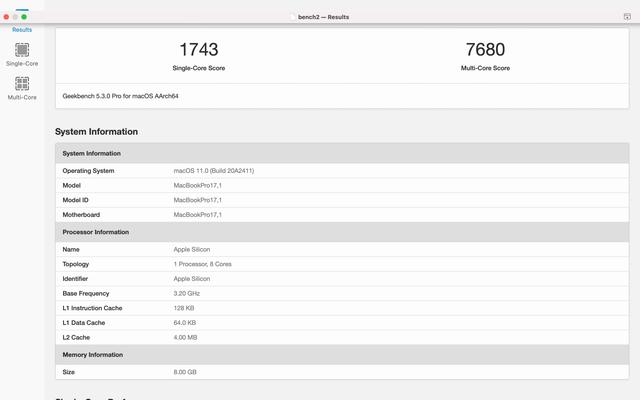Click the bench2 — Results window title
Screen dimensions: 640x400
(323, 17)
